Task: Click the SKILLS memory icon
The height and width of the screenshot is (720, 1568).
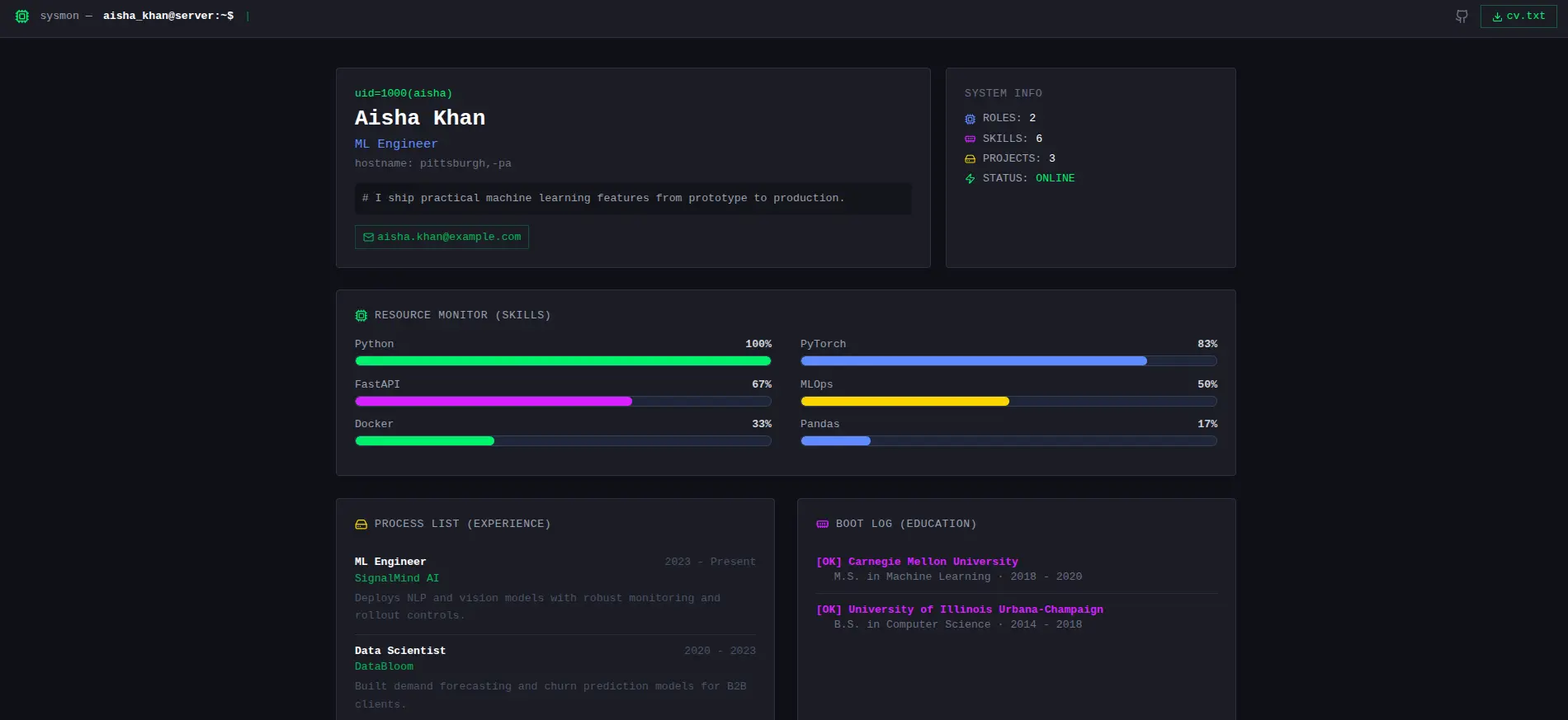Action: [x=970, y=139]
